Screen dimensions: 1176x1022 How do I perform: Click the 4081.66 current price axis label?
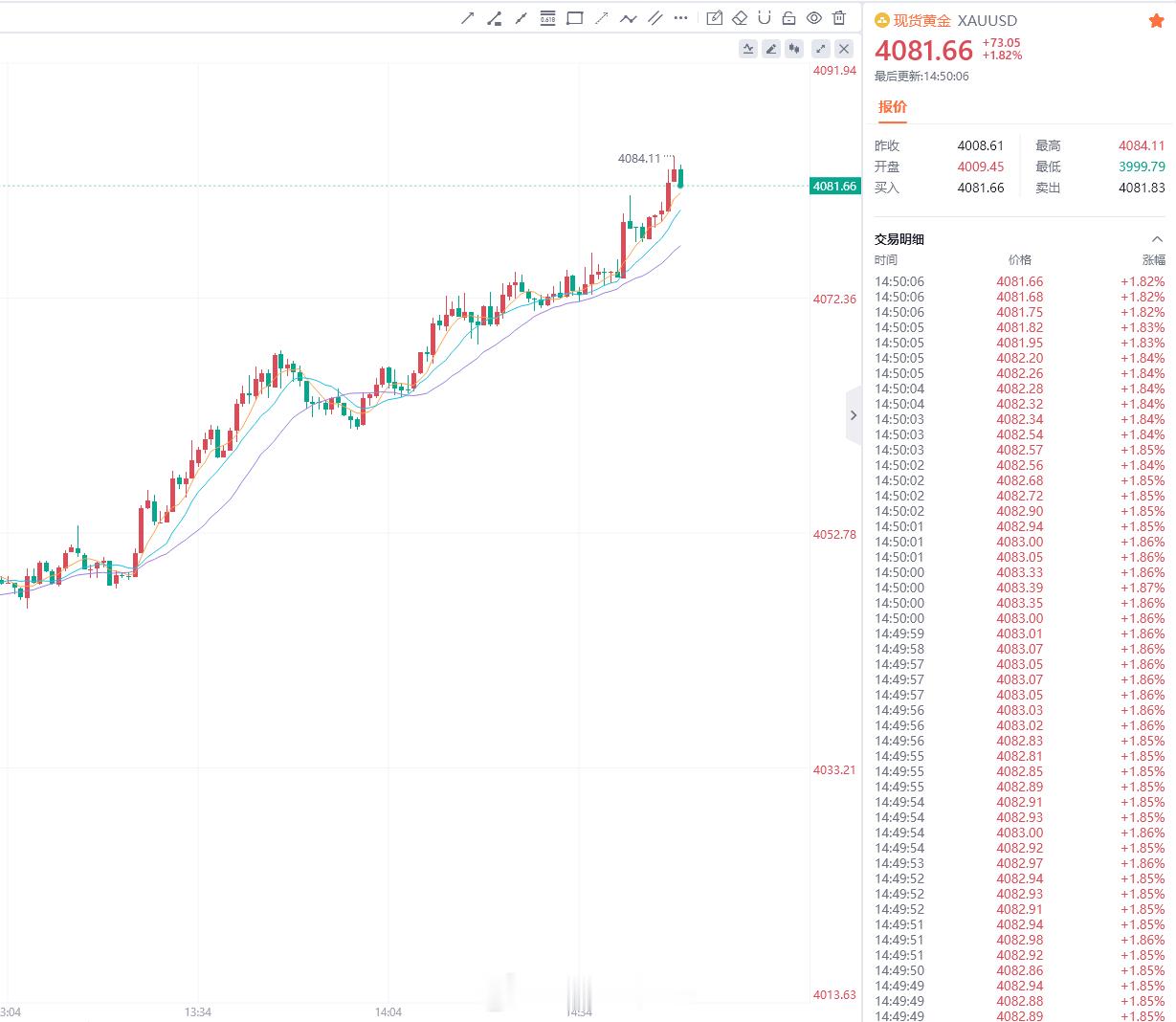pos(835,187)
